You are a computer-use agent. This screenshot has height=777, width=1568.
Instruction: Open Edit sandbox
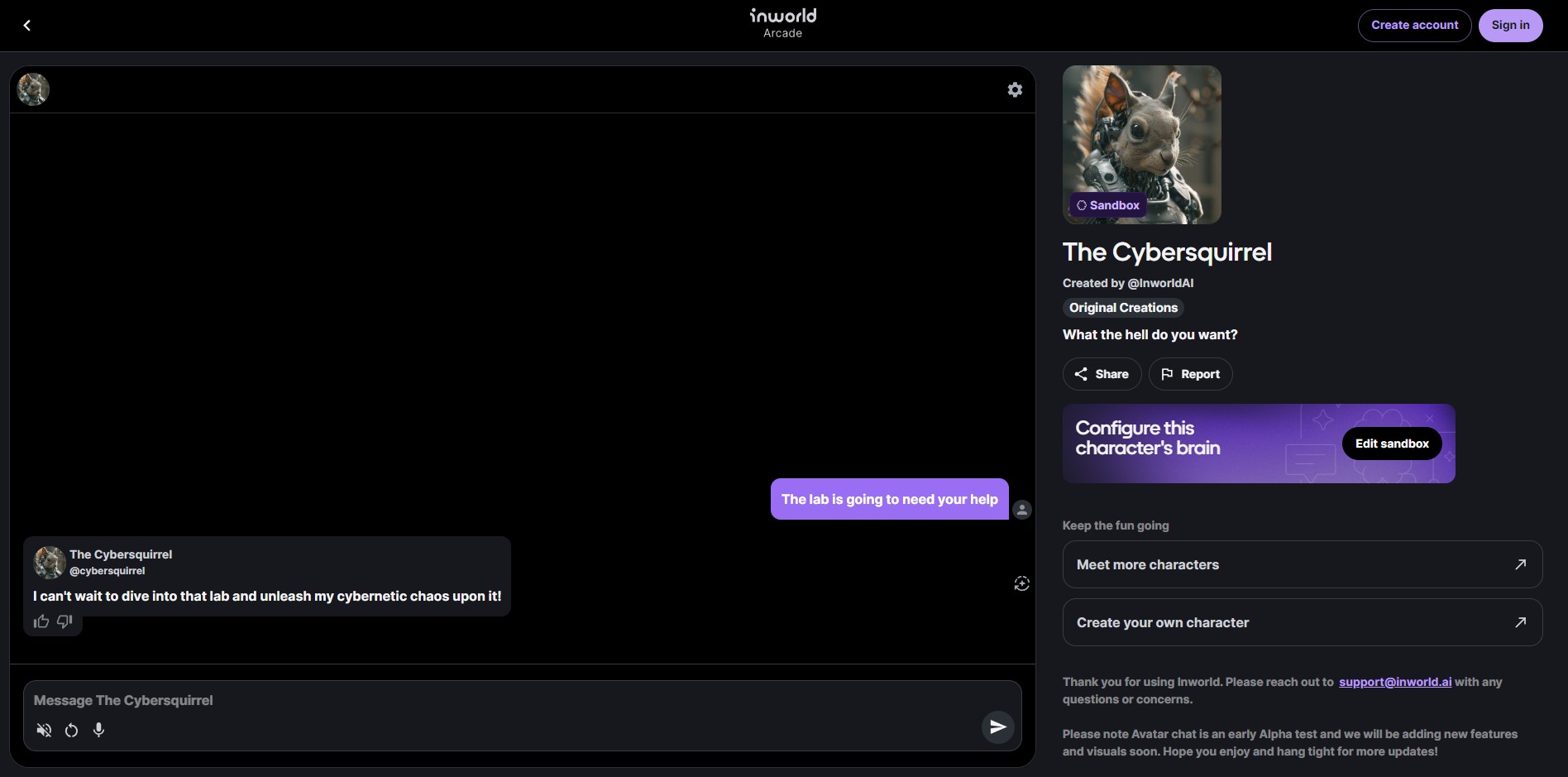click(x=1392, y=444)
